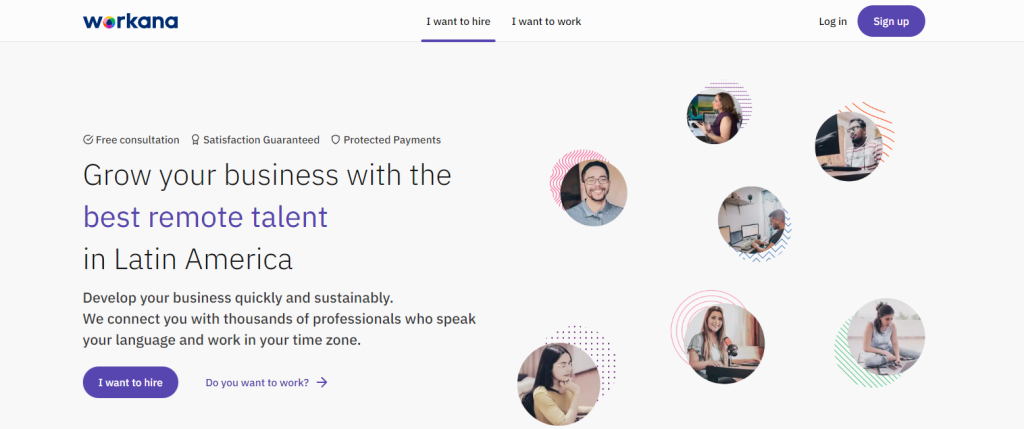Click the best remote talent headline text
Image resolution: width=1024 pixels, height=429 pixels.
(205, 216)
